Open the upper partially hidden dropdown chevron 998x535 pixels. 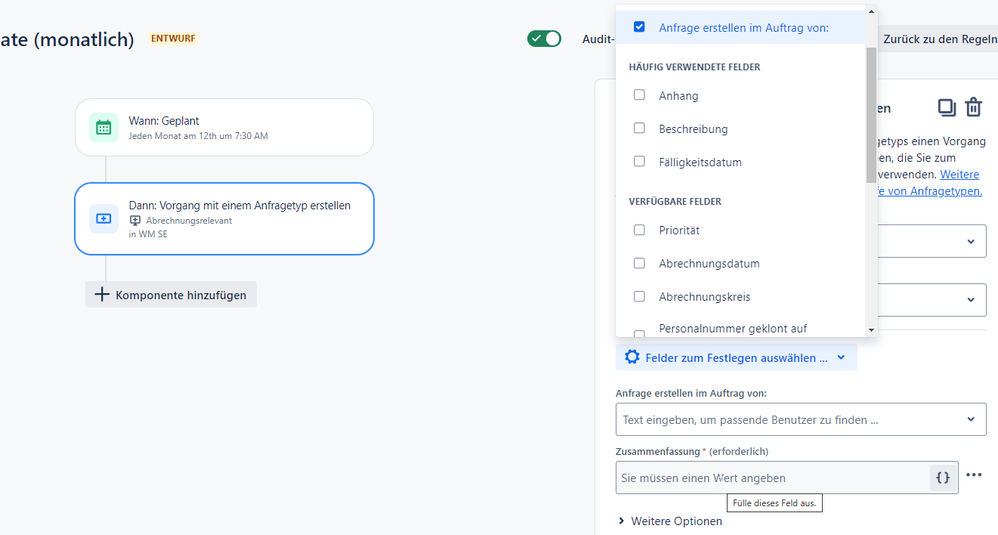pyautogui.click(x=971, y=241)
